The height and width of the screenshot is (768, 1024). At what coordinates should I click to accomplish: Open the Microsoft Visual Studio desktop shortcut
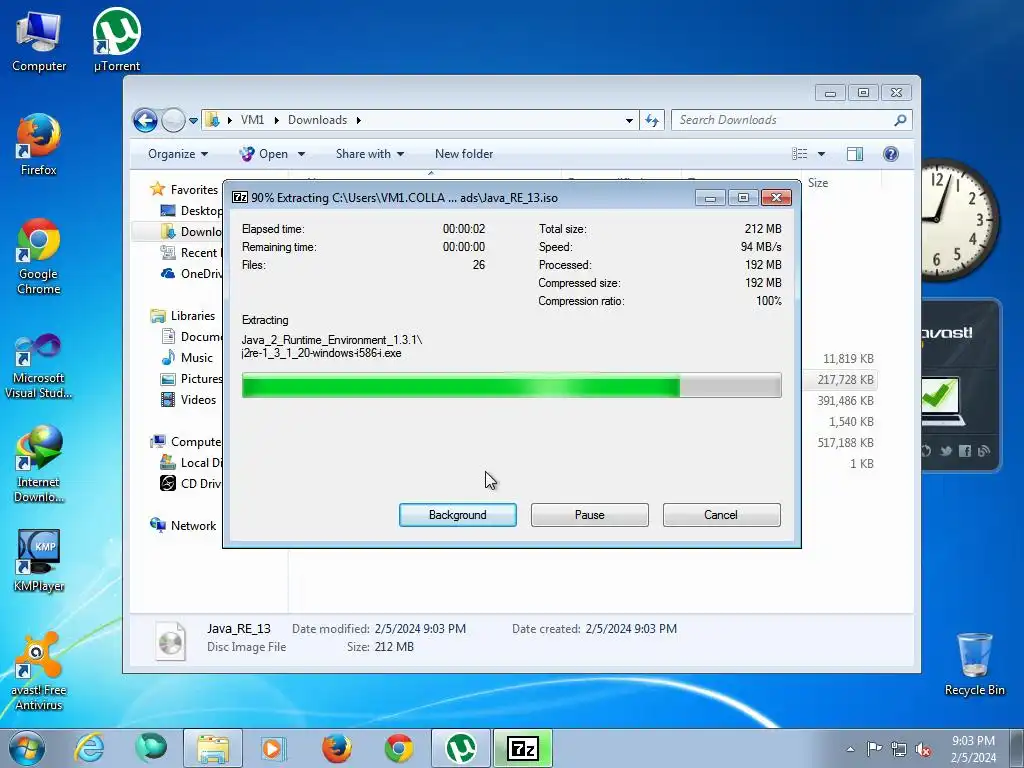(x=39, y=366)
